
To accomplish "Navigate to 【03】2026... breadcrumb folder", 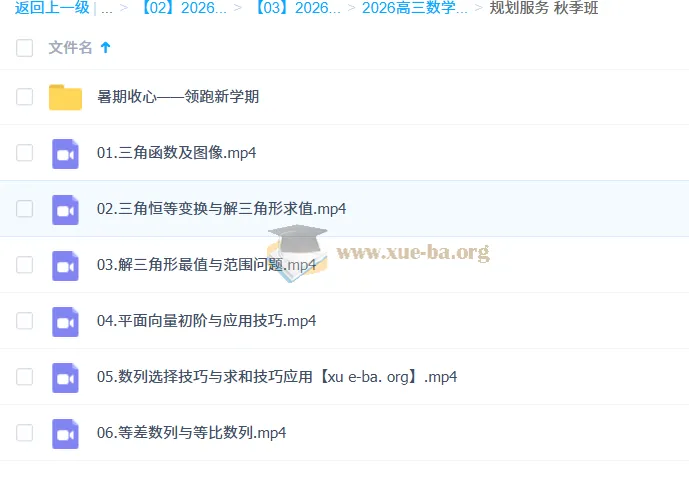I will pyautogui.click(x=297, y=9).
